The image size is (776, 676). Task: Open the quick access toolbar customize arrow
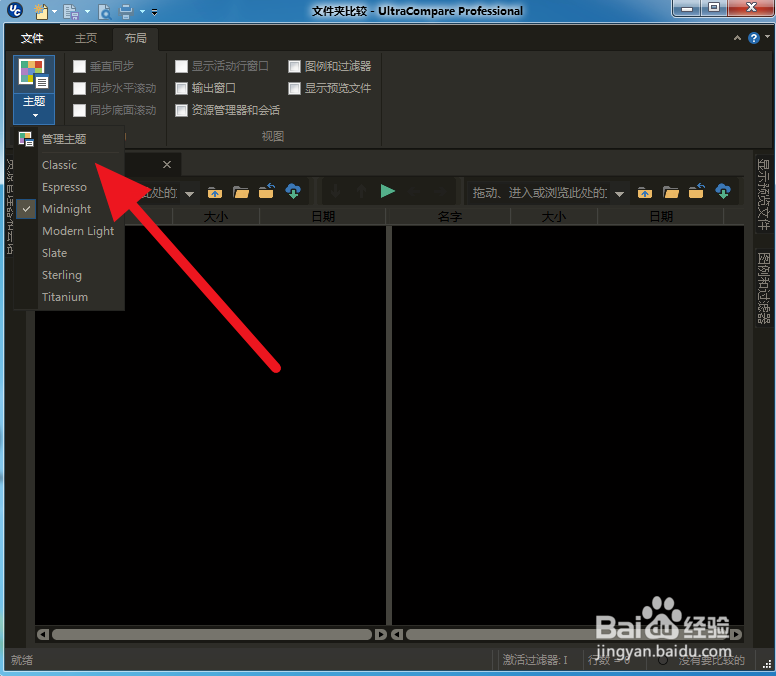click(x=154, y=12)
